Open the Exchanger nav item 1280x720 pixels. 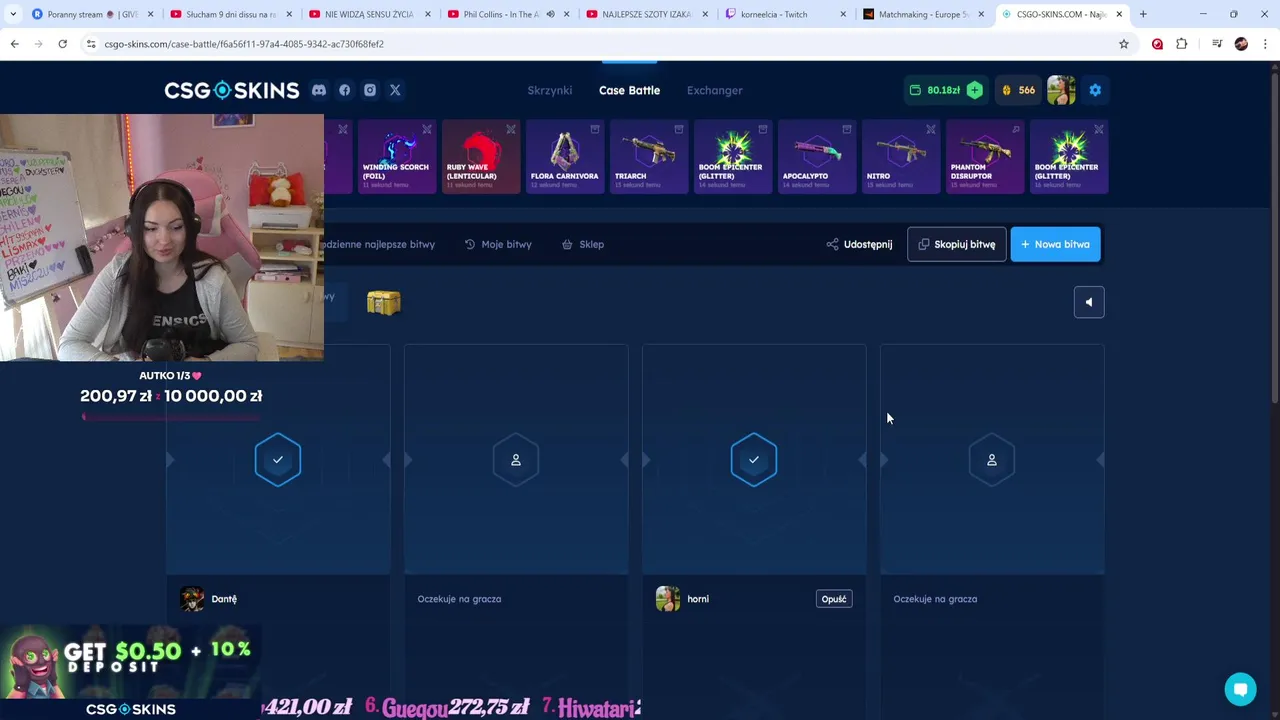tap(715, 90)
